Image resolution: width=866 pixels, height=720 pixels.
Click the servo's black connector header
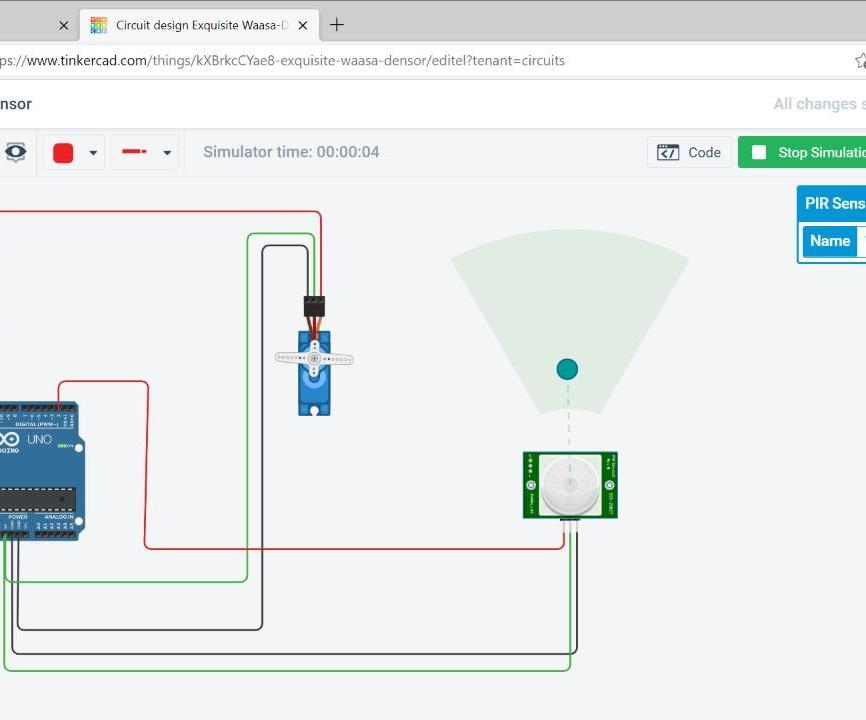point(314,305)
